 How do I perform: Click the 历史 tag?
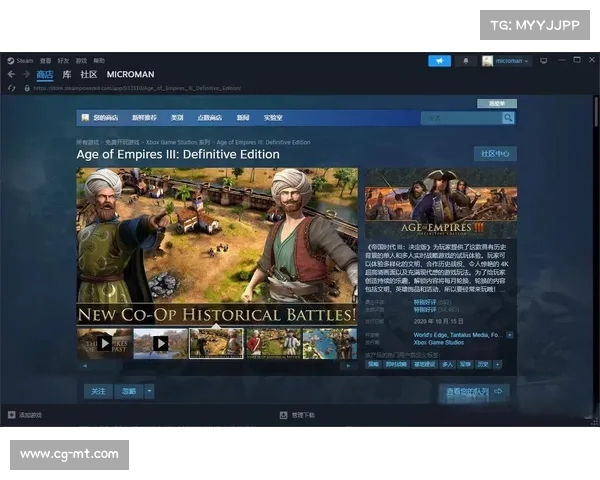point(483,364)
